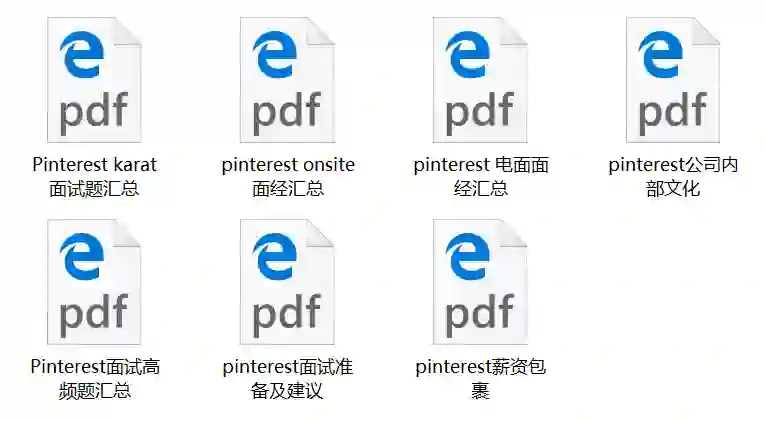This screenshot has height=421, width=766.
Task: Click the Edge logo on the karat 面试题汇总 file
Action: [x=82, y=54]
